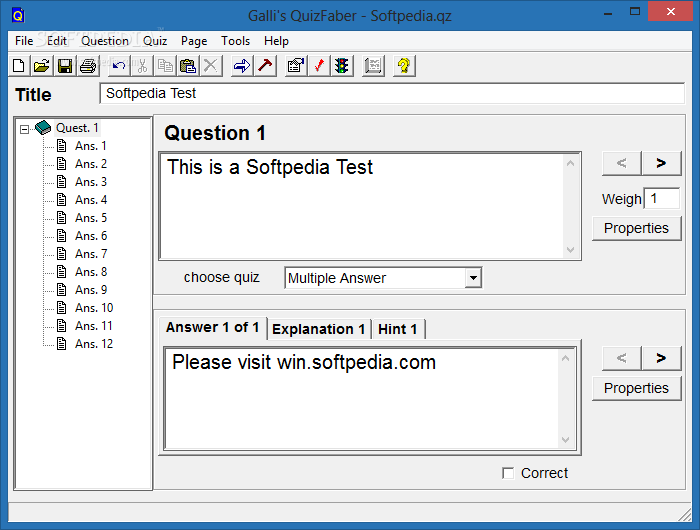Click into the answer text area
This screenshot has width=700, height=530.
(362, 399)
